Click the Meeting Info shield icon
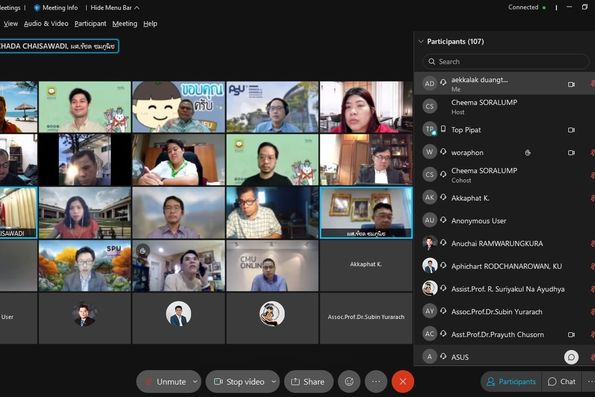 pos(37,8)
